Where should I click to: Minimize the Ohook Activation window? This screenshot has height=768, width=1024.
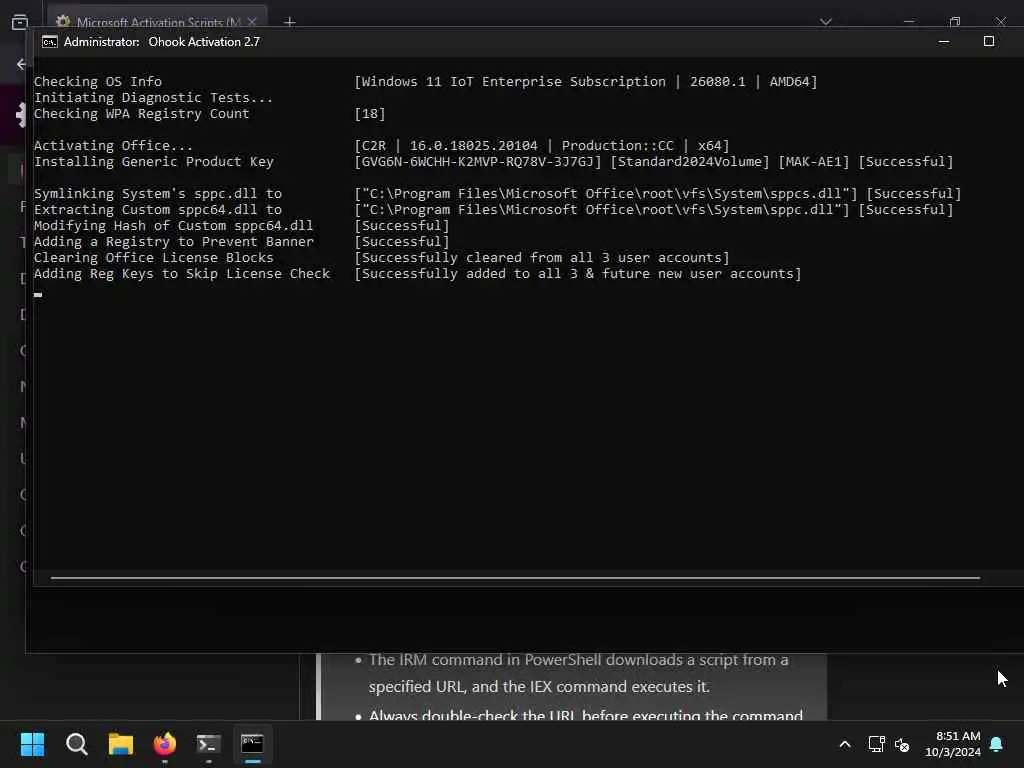[944, 42]
